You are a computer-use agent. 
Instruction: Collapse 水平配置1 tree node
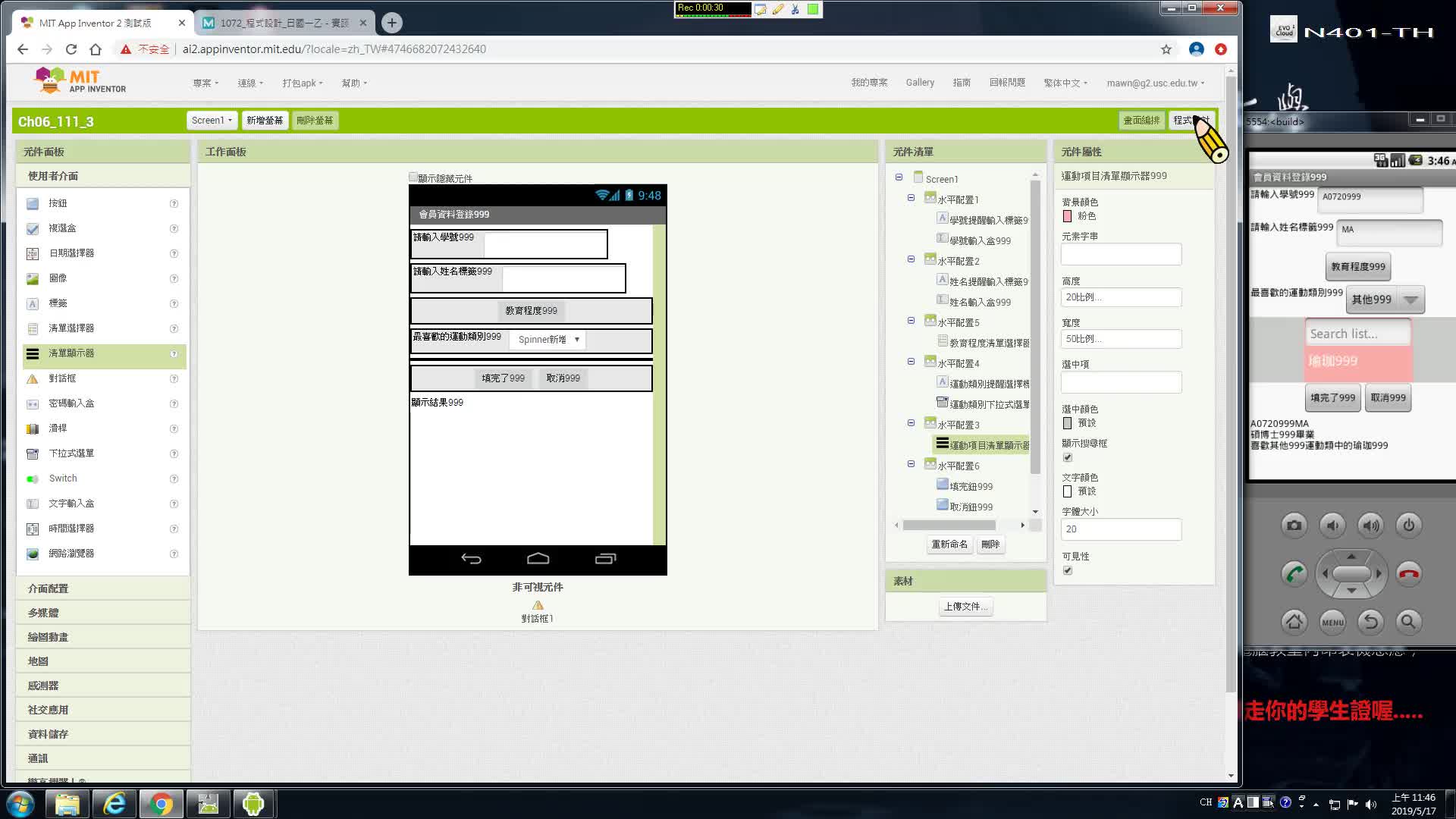(911, 198)
